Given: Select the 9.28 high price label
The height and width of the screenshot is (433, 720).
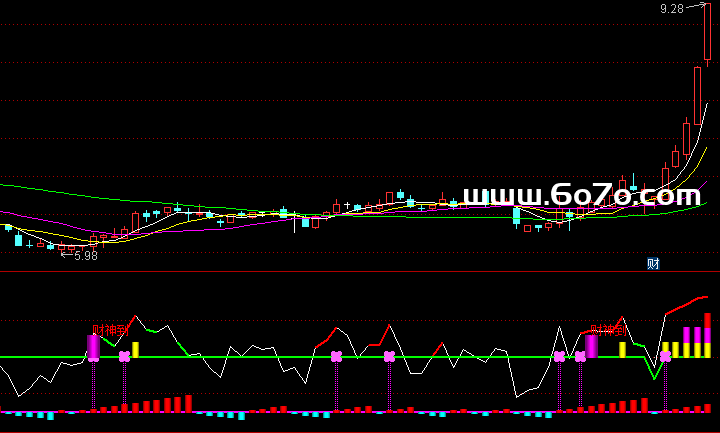Looking at the screenshot, I should [671, 9].
